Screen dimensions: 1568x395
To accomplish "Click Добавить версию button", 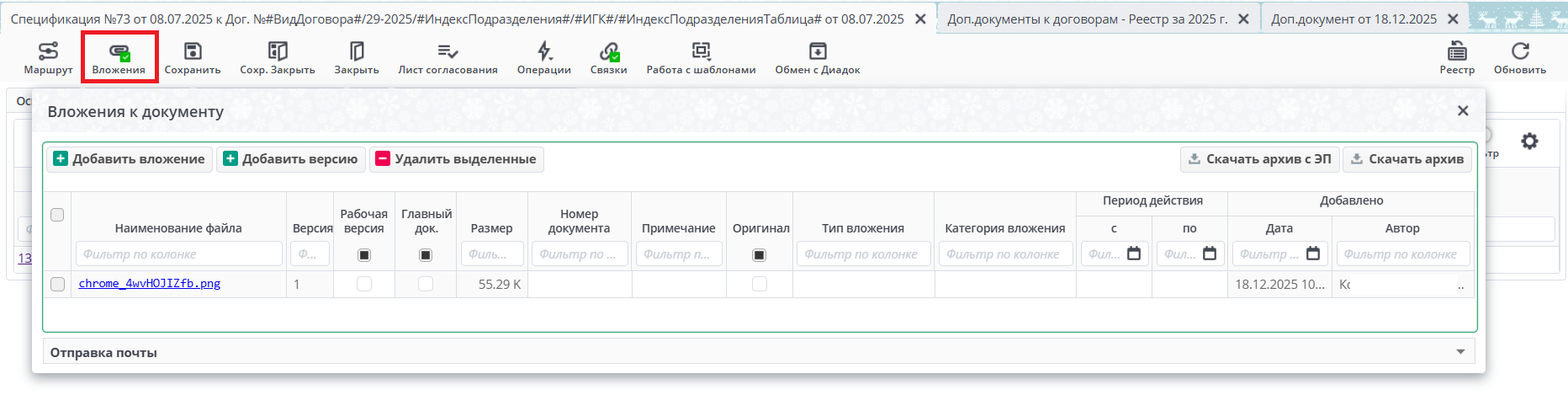I will click(x=291, y=159).
